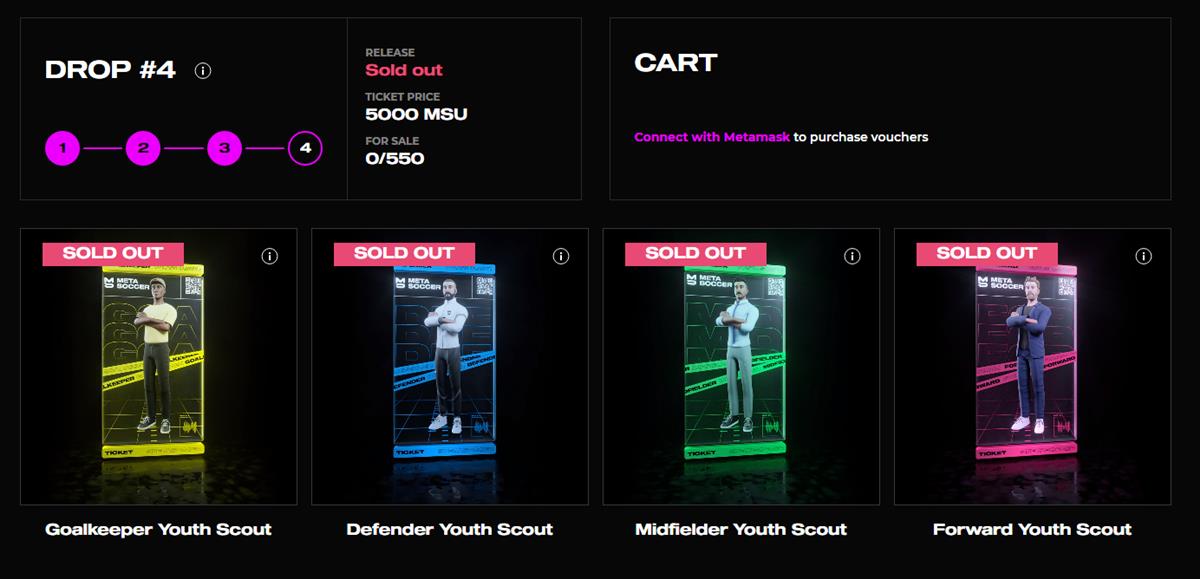
Task: Open info icon on Goalkeeper Youth Scout card
Action: point(270,256)
